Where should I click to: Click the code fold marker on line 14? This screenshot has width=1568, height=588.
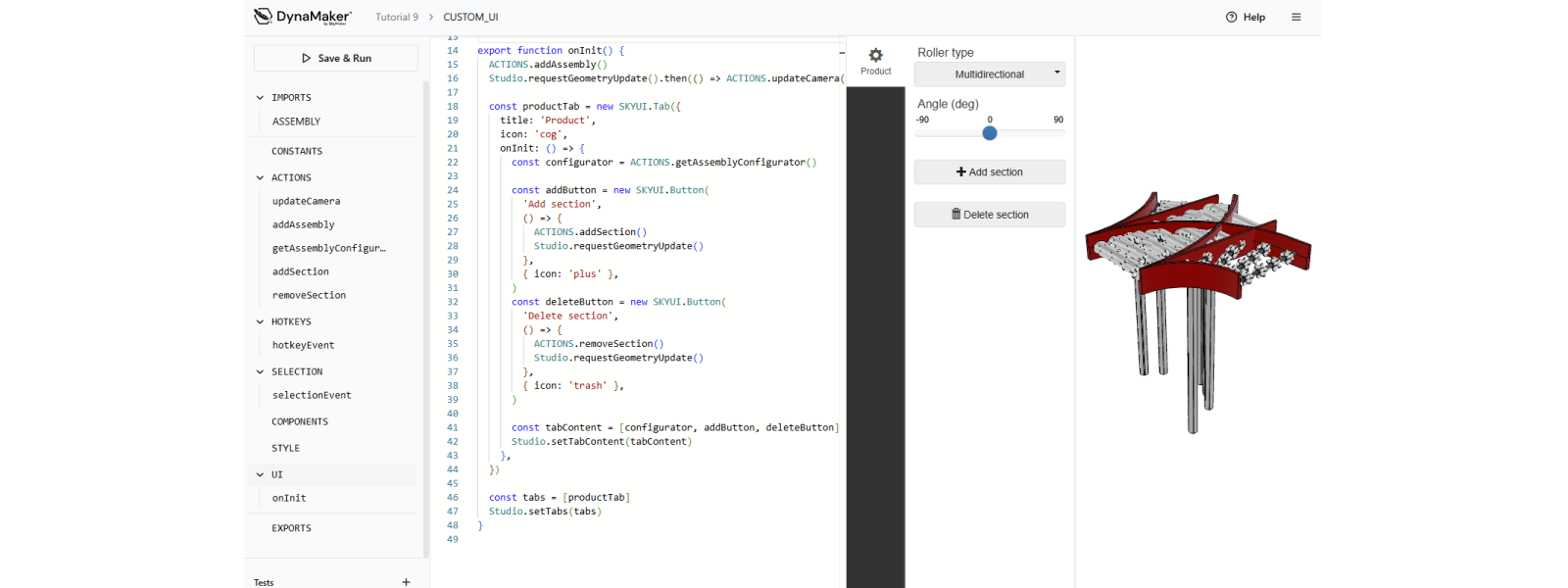[842, 52]
